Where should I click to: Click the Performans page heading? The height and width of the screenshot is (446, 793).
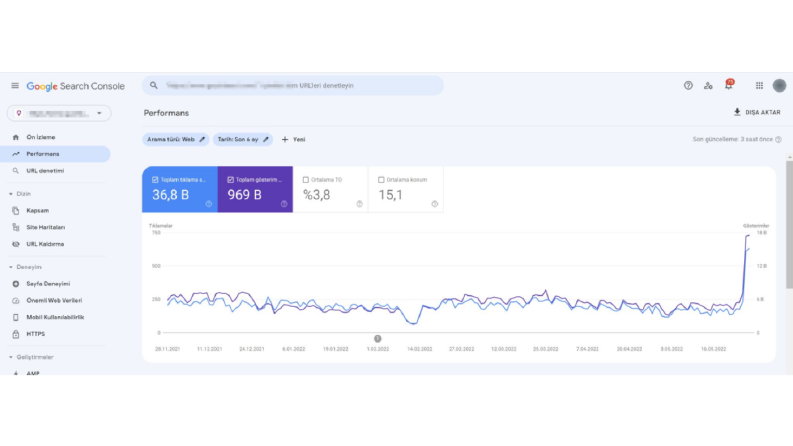(166, 113)
